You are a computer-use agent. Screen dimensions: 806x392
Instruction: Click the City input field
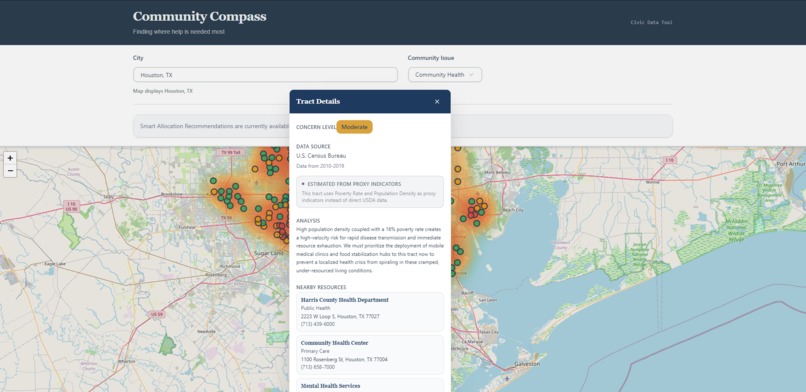tap(265, 74)
